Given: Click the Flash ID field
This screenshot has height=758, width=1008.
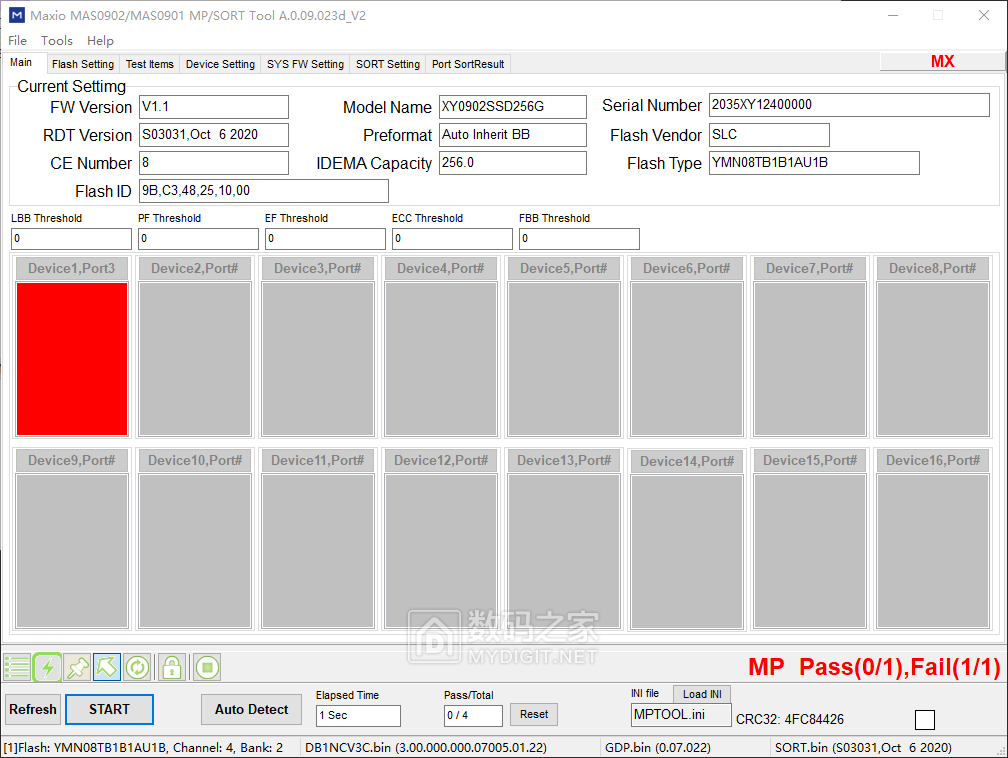Looking at the screenshot, I should (x=264, y=191).
